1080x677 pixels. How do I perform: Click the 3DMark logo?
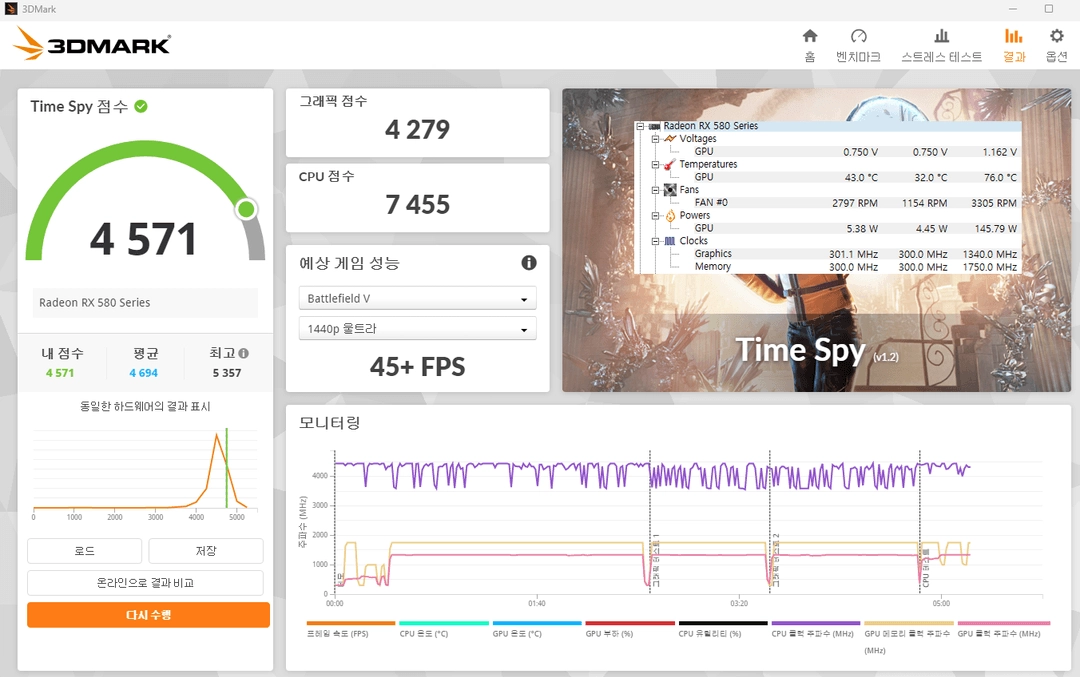[x=92, y=43]
